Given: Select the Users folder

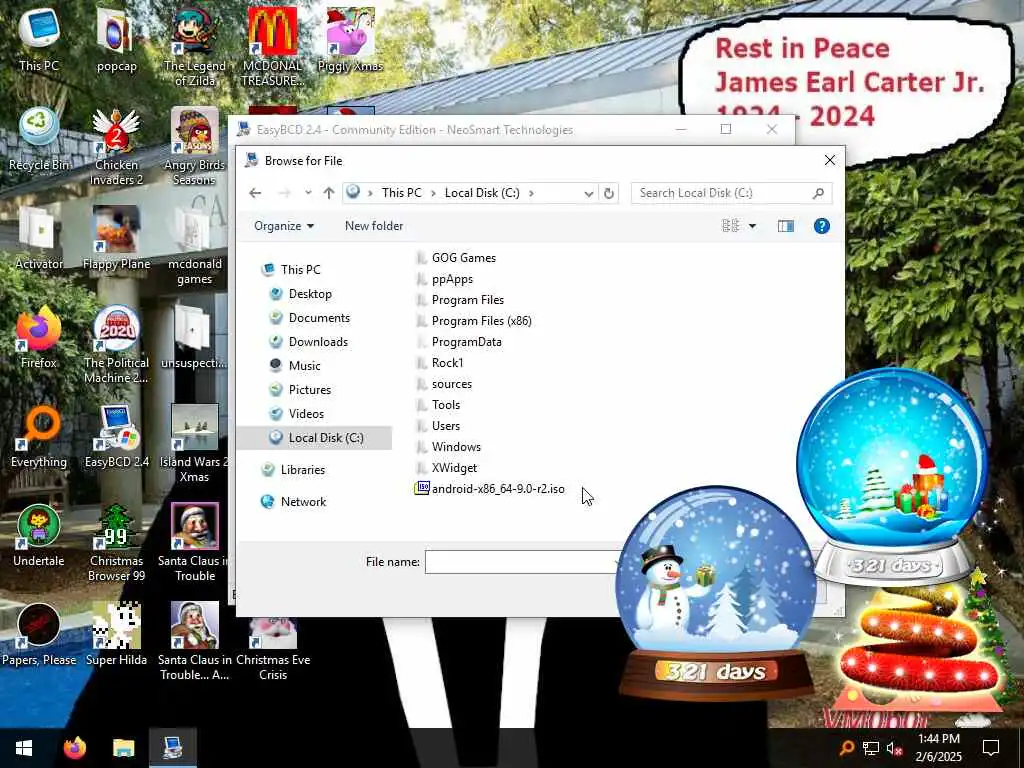Looking at the screenshot, I should click(x=438, y=426).
